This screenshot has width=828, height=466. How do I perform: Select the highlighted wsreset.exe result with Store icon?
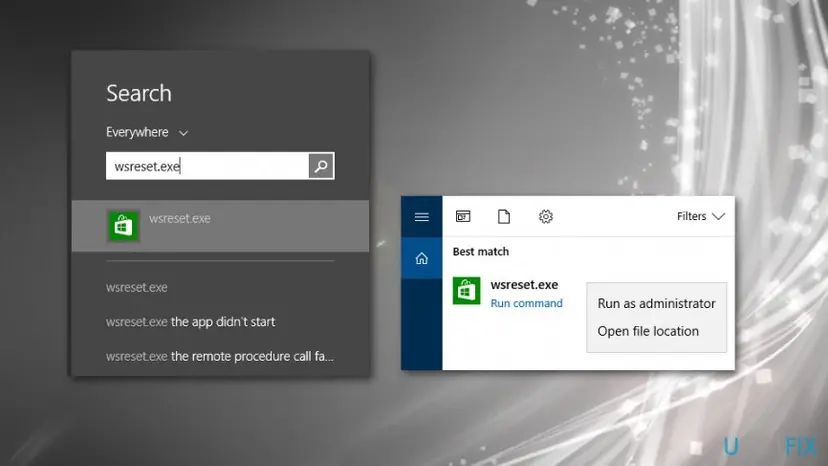tap(220, 226)
